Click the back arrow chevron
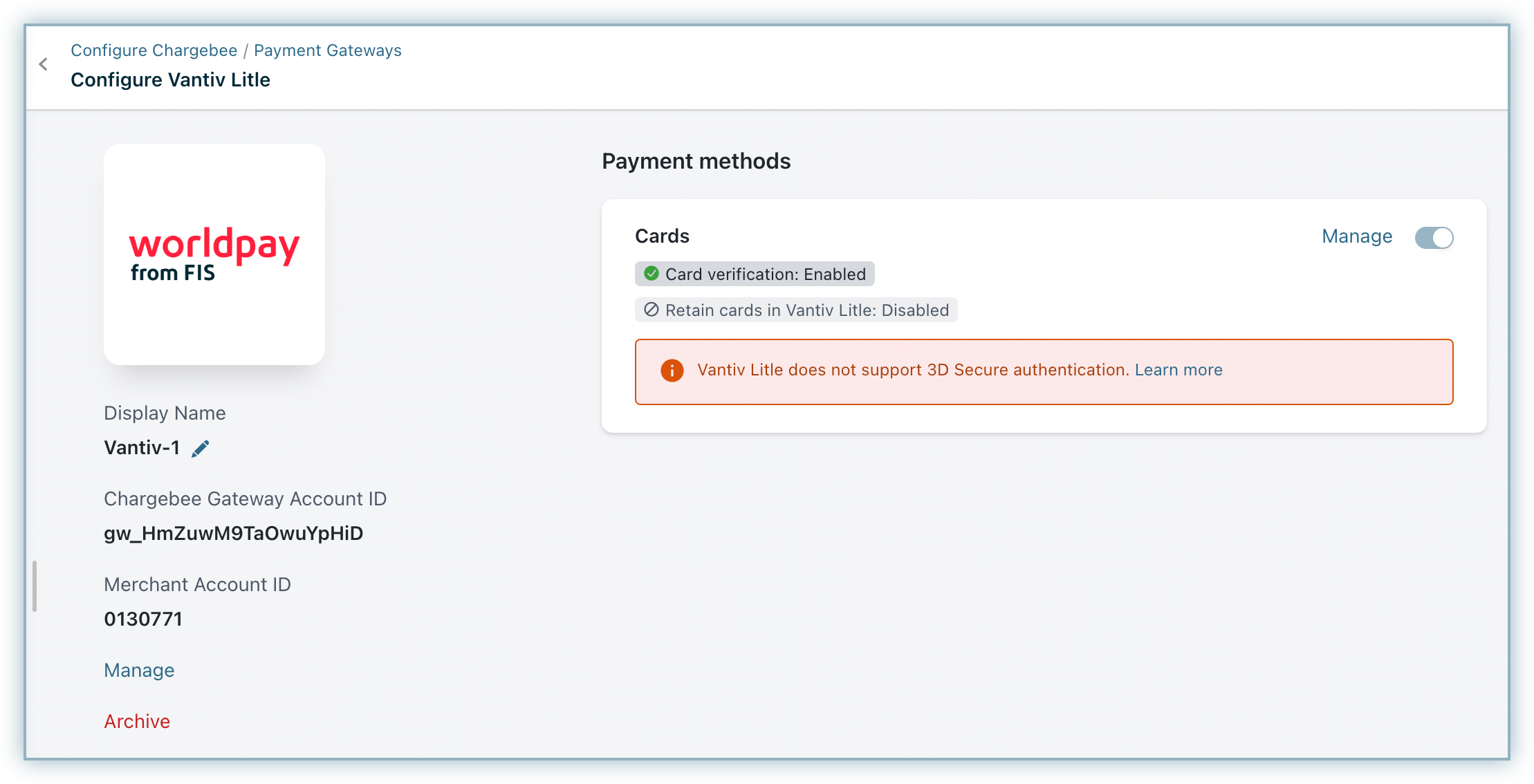1534x784 pixels. point(44,65)
